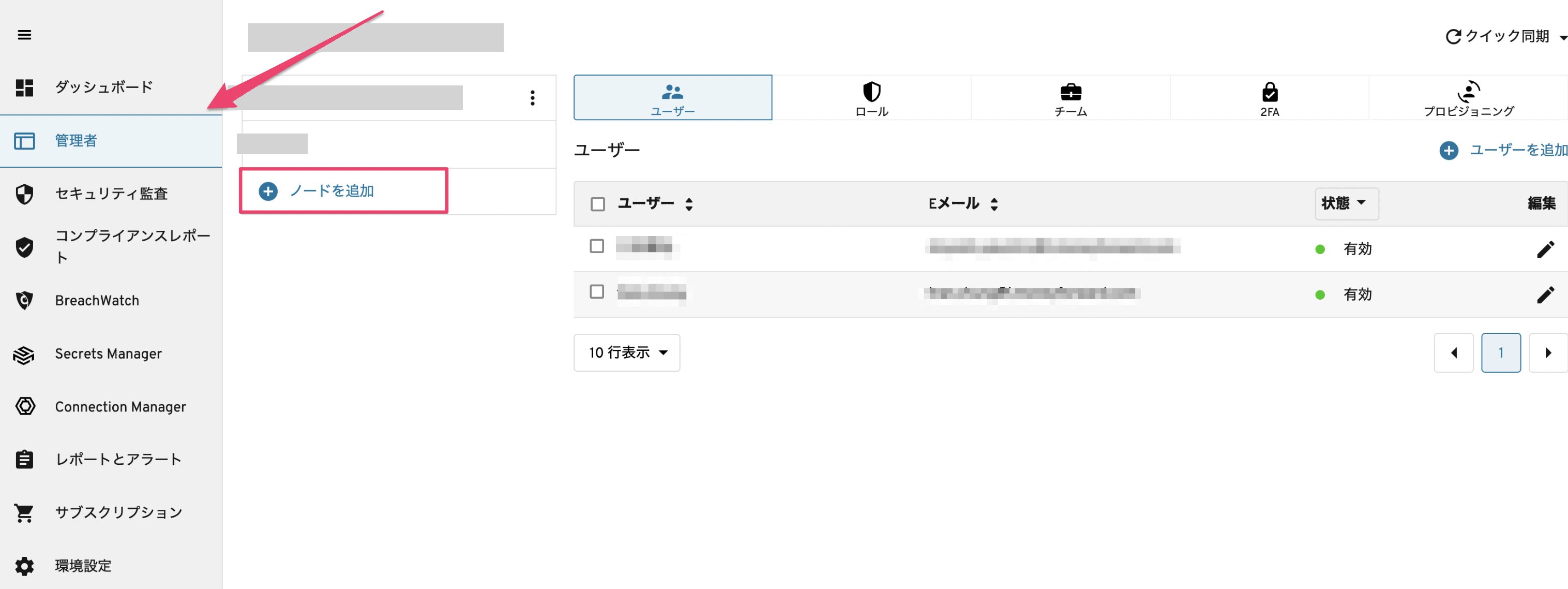Click the サブスクリプション cart icon
Screen dimensions: 1568x589
[24, 513]
